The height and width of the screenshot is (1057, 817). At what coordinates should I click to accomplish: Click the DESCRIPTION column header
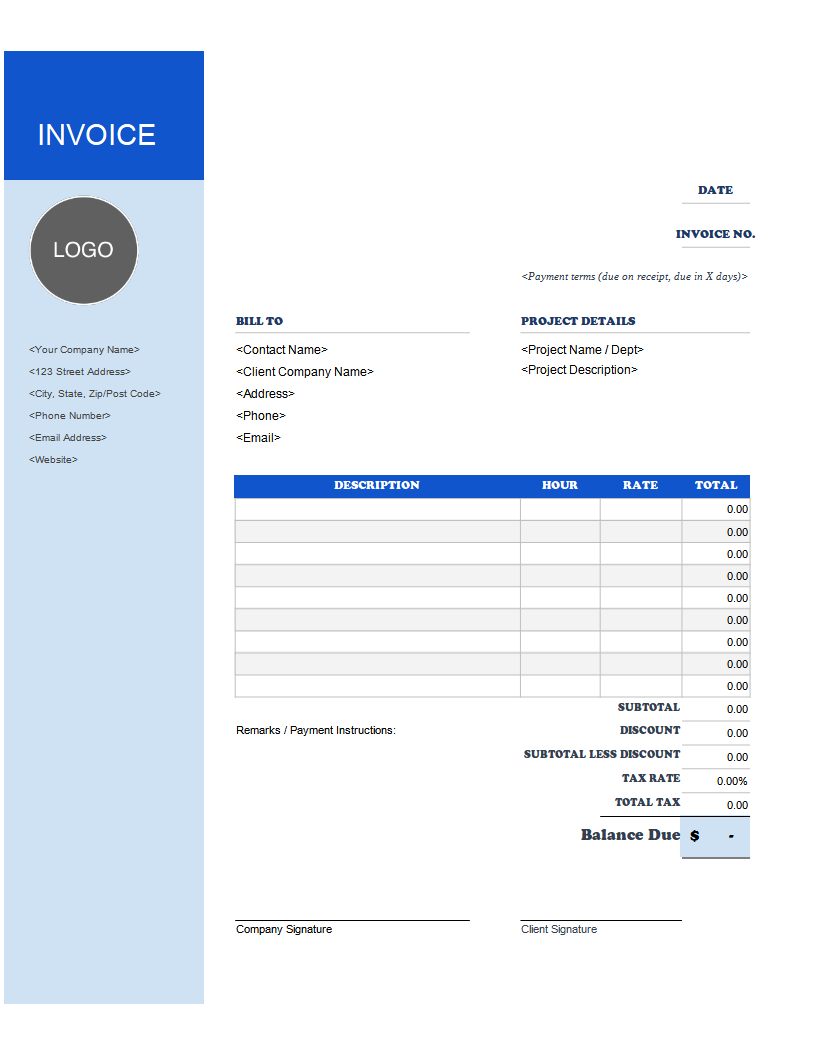coord(377,485)
